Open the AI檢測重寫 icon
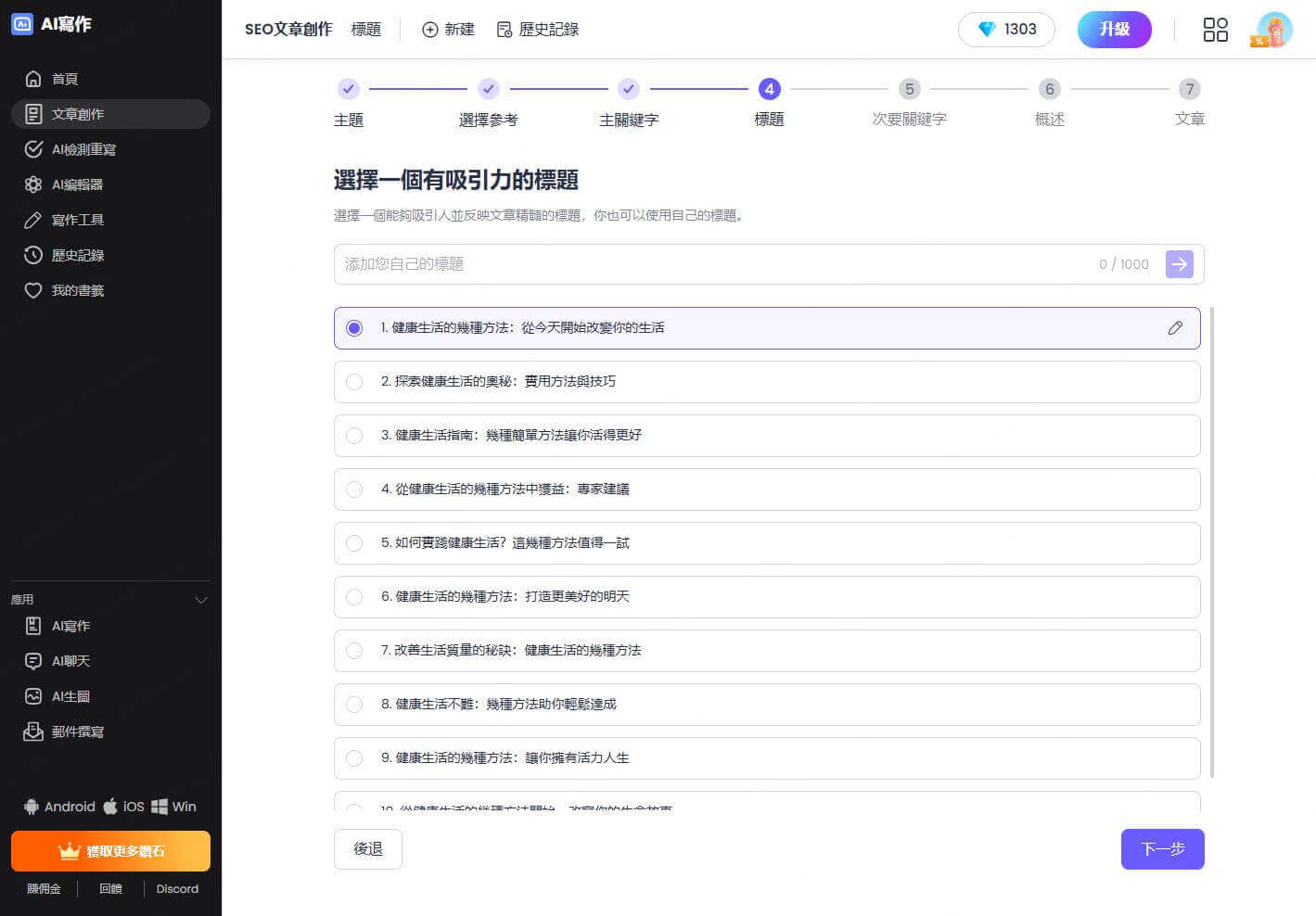The height and width of the screenshot is (916, 1316). [33, 149]
